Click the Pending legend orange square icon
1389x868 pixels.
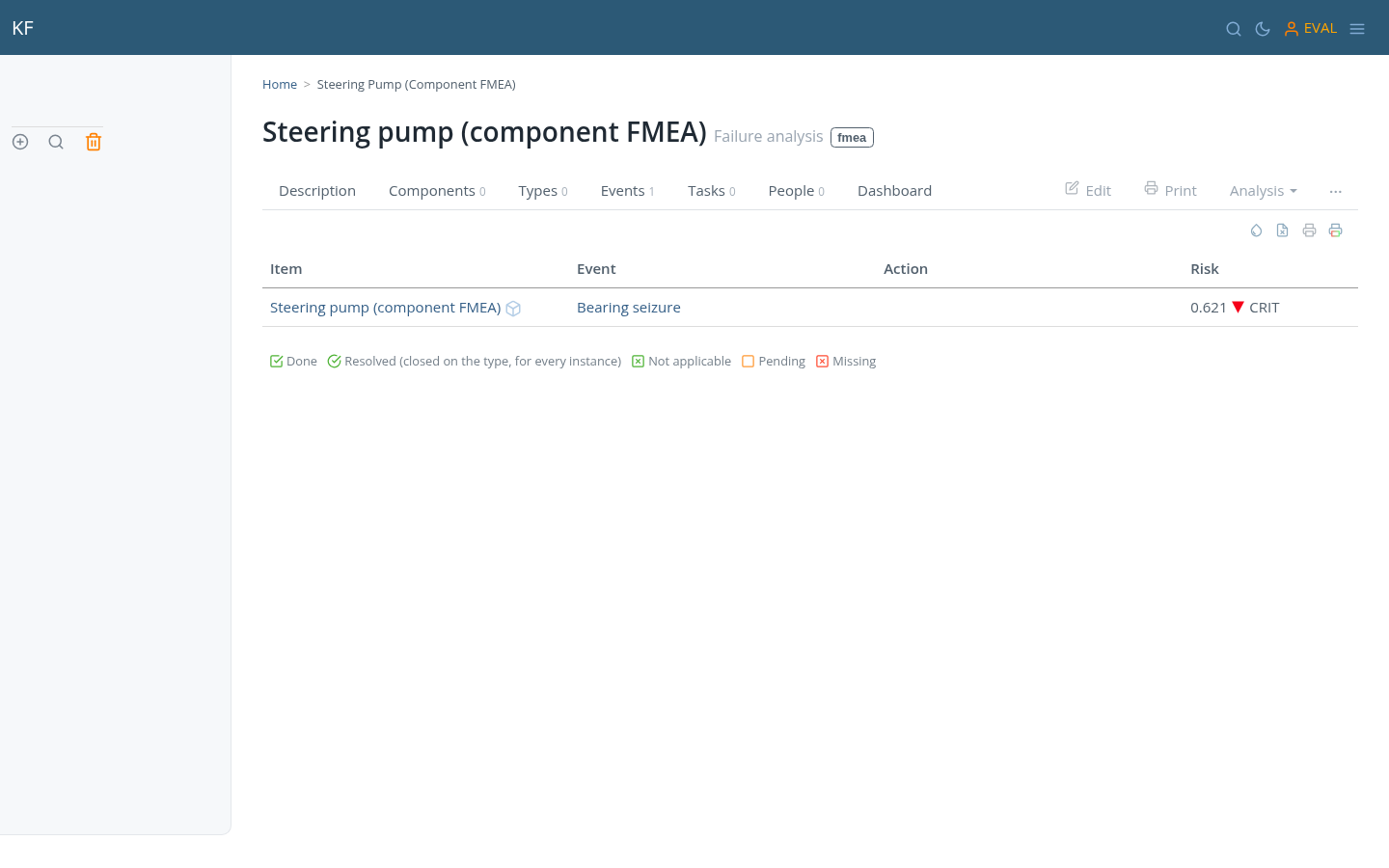coord(748,362)
